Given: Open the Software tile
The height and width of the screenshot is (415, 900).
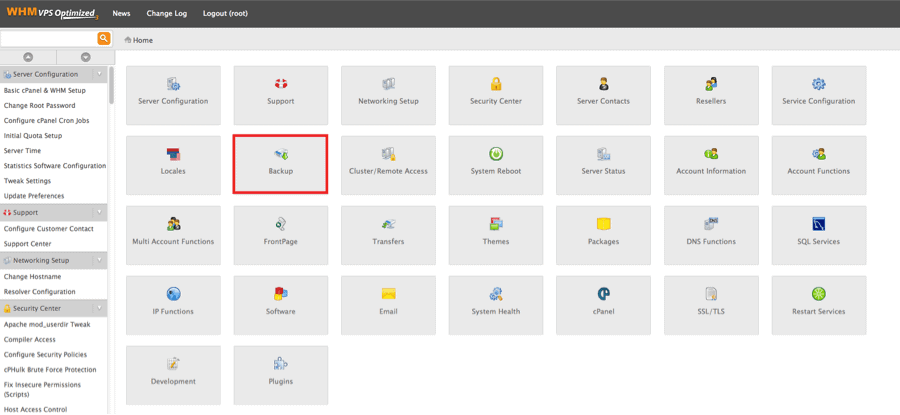Looking at the screenshot, I should point(281,305).
